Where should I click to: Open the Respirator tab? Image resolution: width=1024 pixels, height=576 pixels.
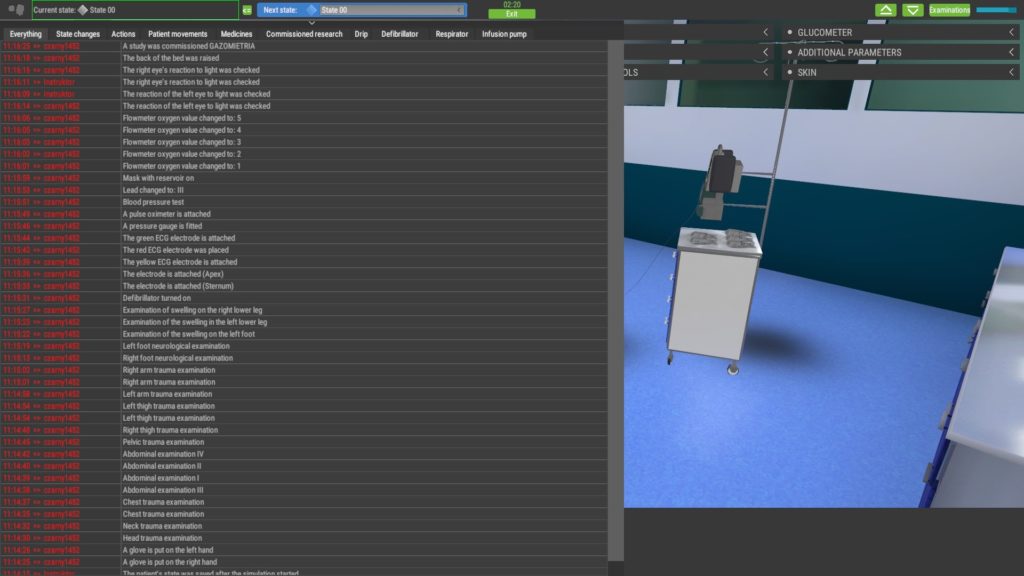click(452, 33)
